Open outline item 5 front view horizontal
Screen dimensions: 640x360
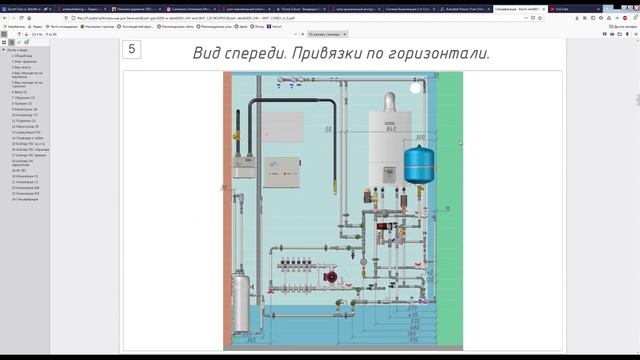click(27, 84)
